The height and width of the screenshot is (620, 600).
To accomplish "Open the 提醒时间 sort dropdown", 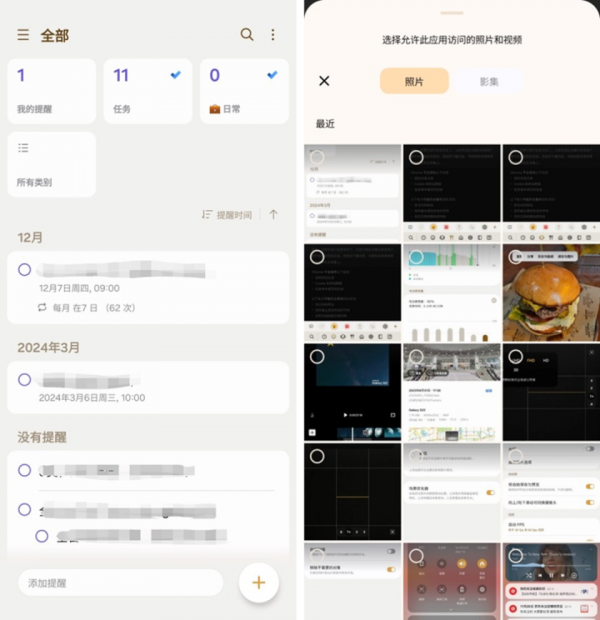I will pyautogui.click(x=227, y=215).
